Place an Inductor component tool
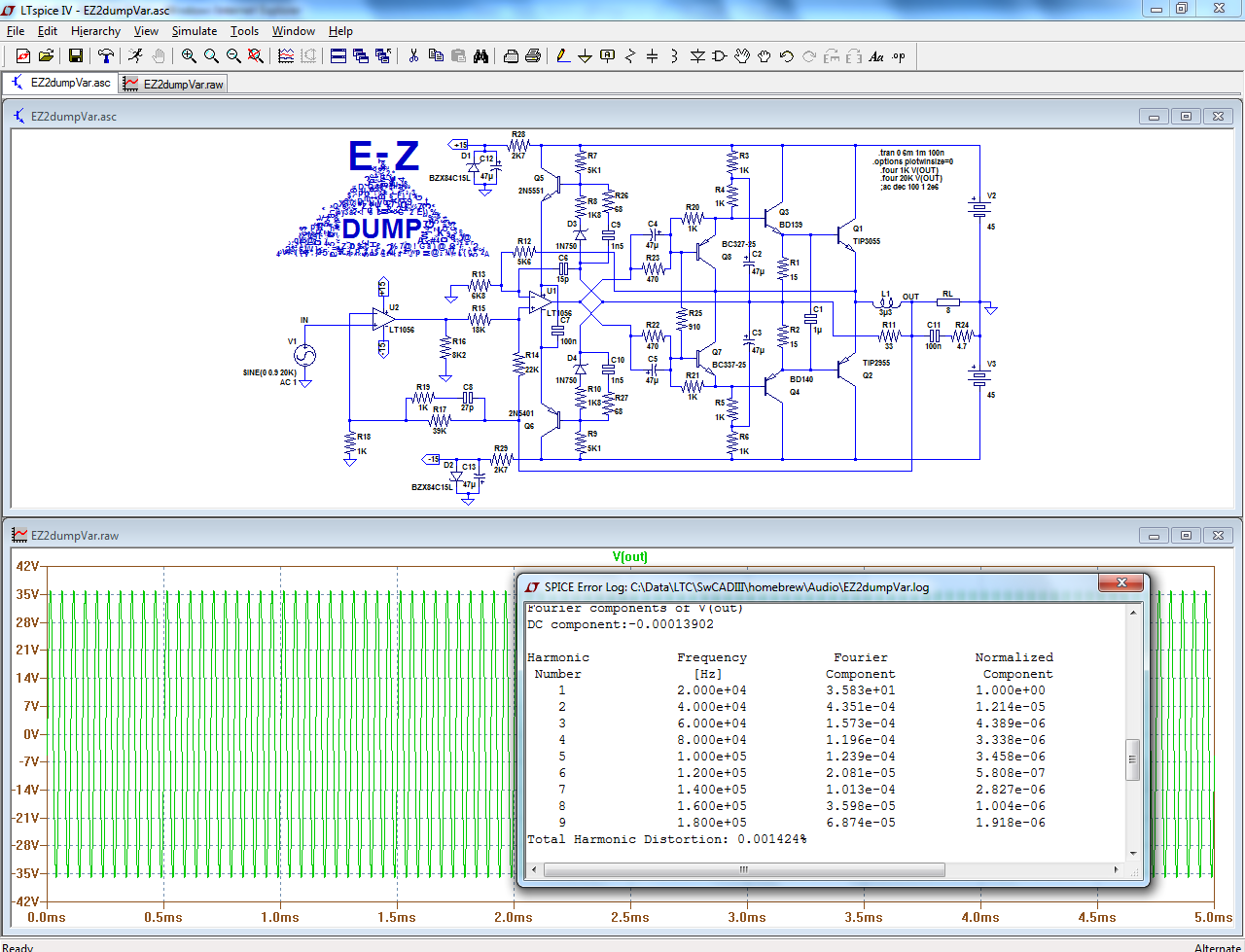 [675, 56]
